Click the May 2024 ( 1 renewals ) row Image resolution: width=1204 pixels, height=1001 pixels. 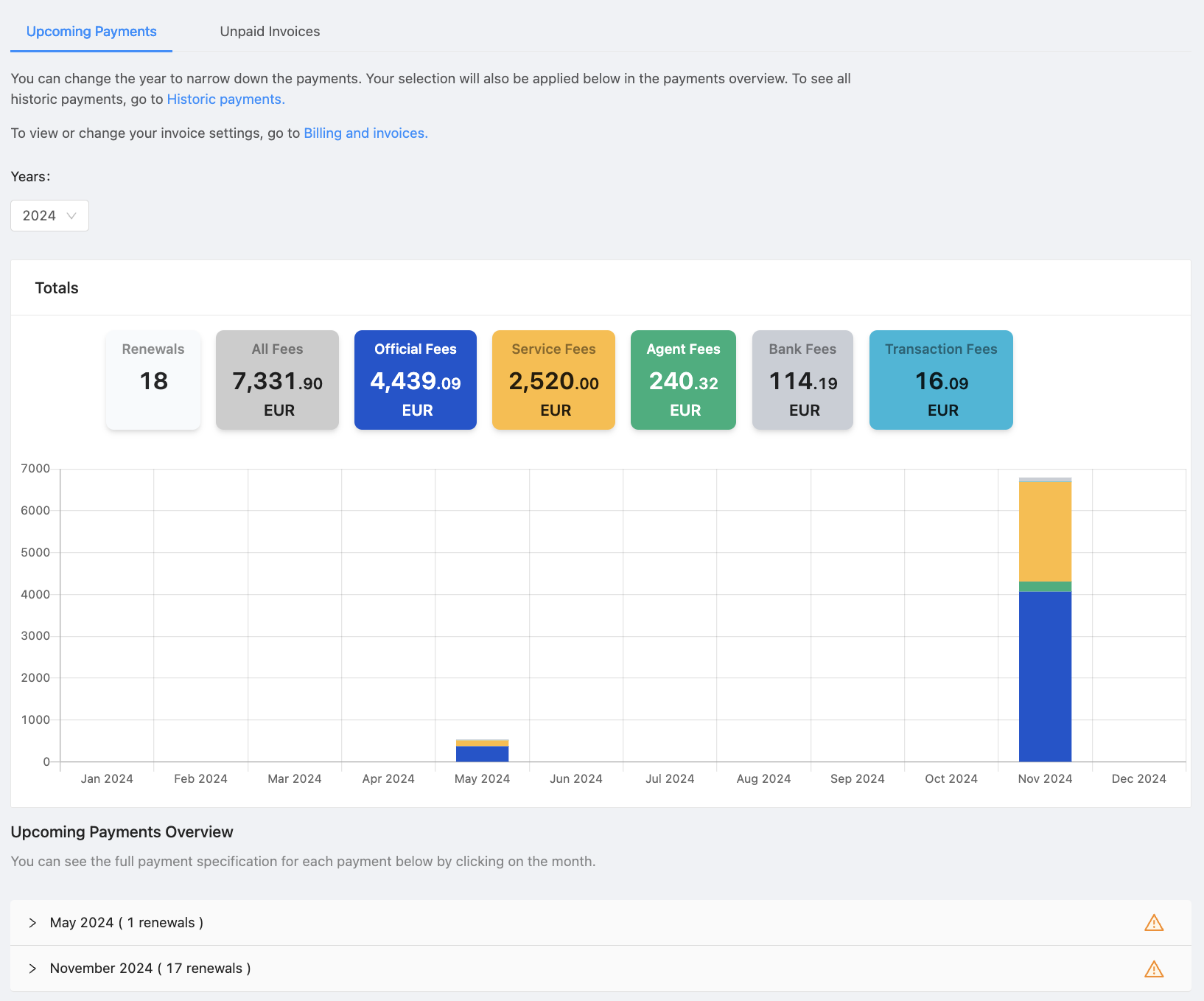point(126,922)
